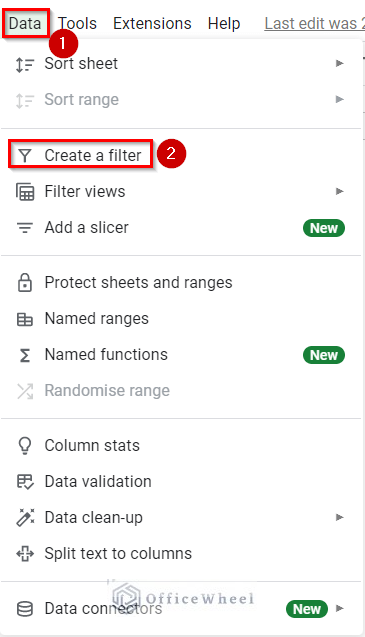This screenshot has height=637, width=365.
Task: Select the Data menu in menu bar
Action: pos(25,23)
